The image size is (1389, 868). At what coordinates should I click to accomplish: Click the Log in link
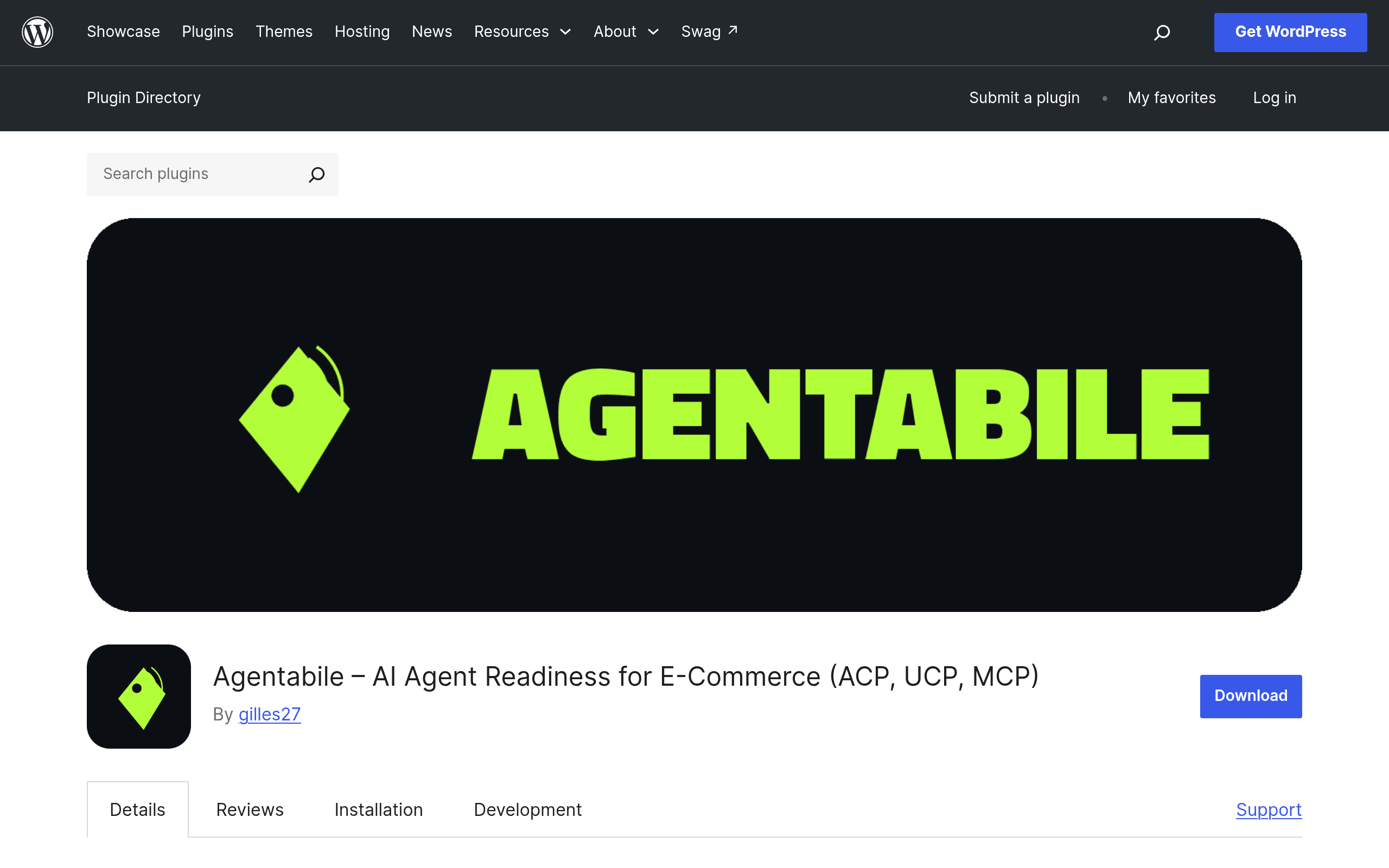[x=1275, y=98]
